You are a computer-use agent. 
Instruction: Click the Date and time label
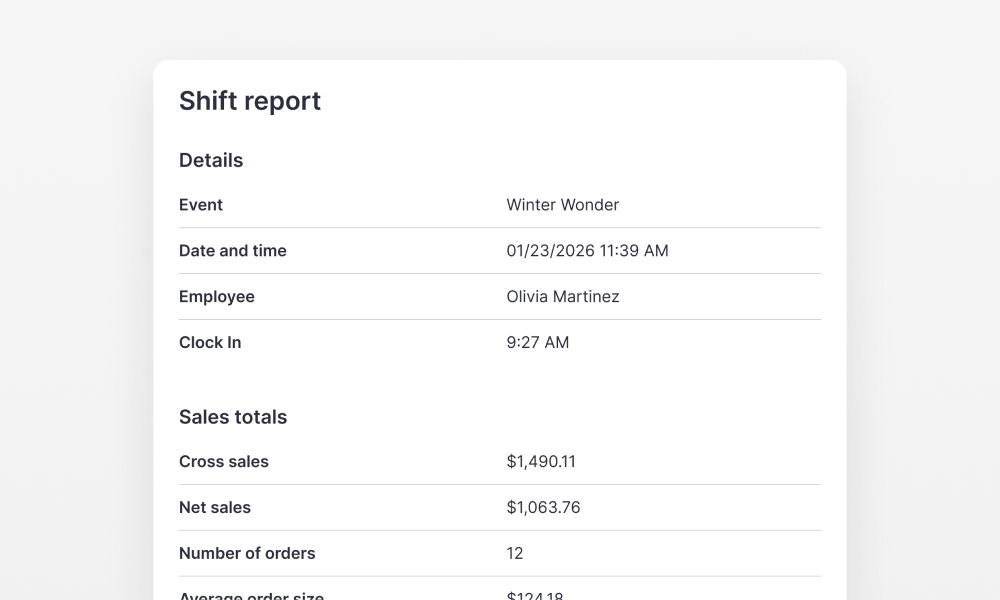[233, 251]
